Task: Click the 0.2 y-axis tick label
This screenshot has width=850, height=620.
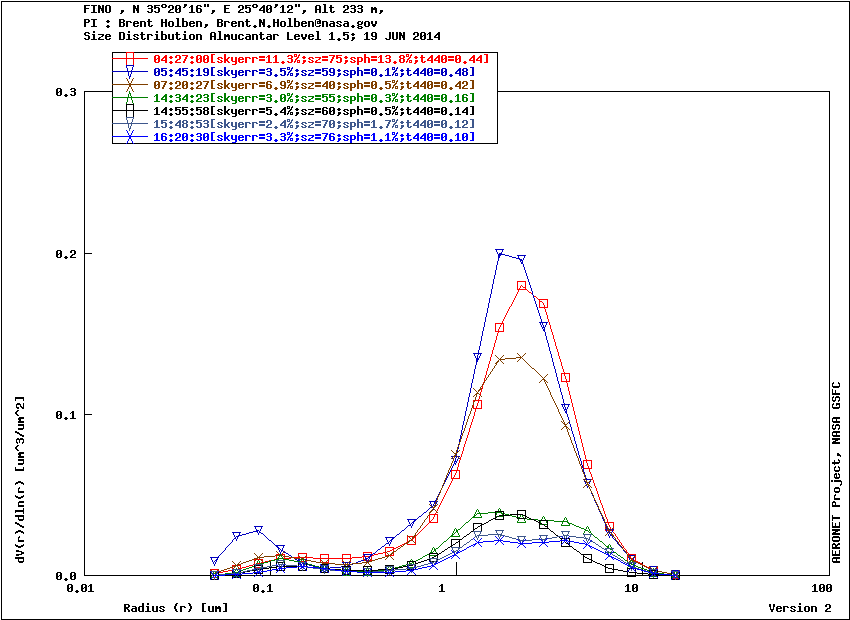Action: pyautogui.click(x=66, y=254)
